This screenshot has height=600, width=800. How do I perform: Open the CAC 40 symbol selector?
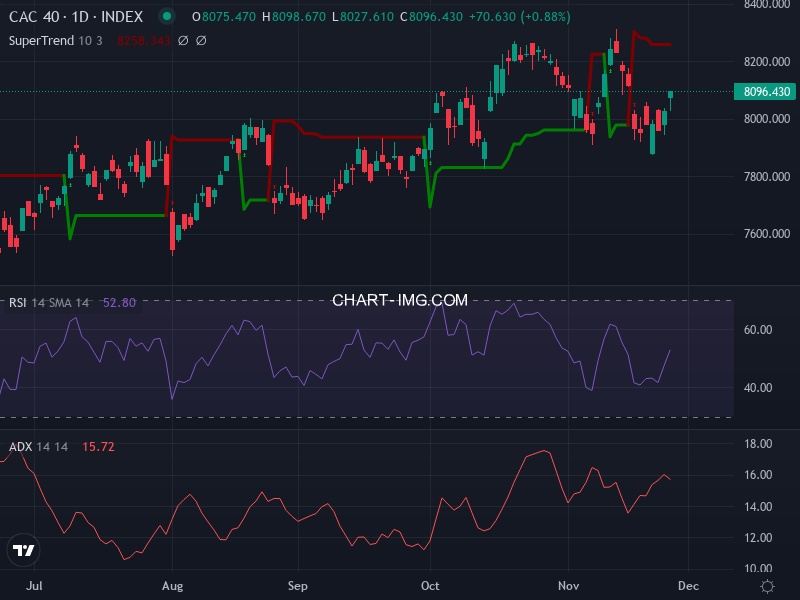(x=33, y=17)
